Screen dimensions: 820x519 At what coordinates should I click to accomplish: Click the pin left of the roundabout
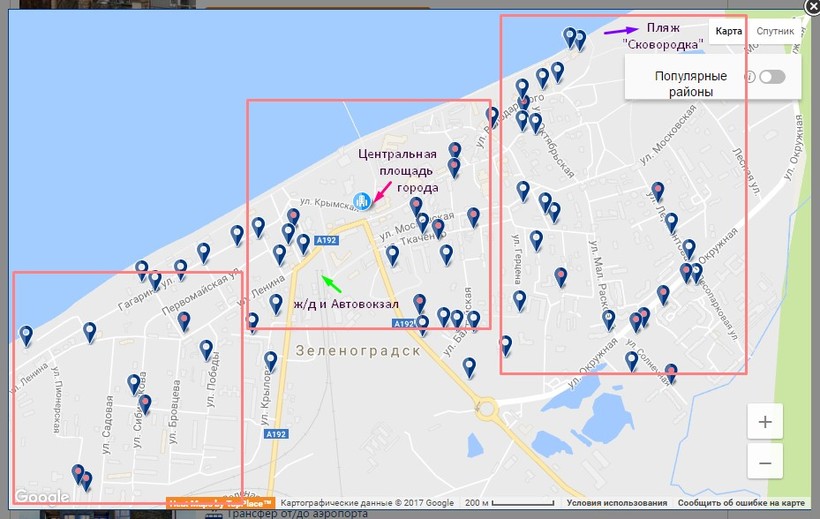click(469, 368)
